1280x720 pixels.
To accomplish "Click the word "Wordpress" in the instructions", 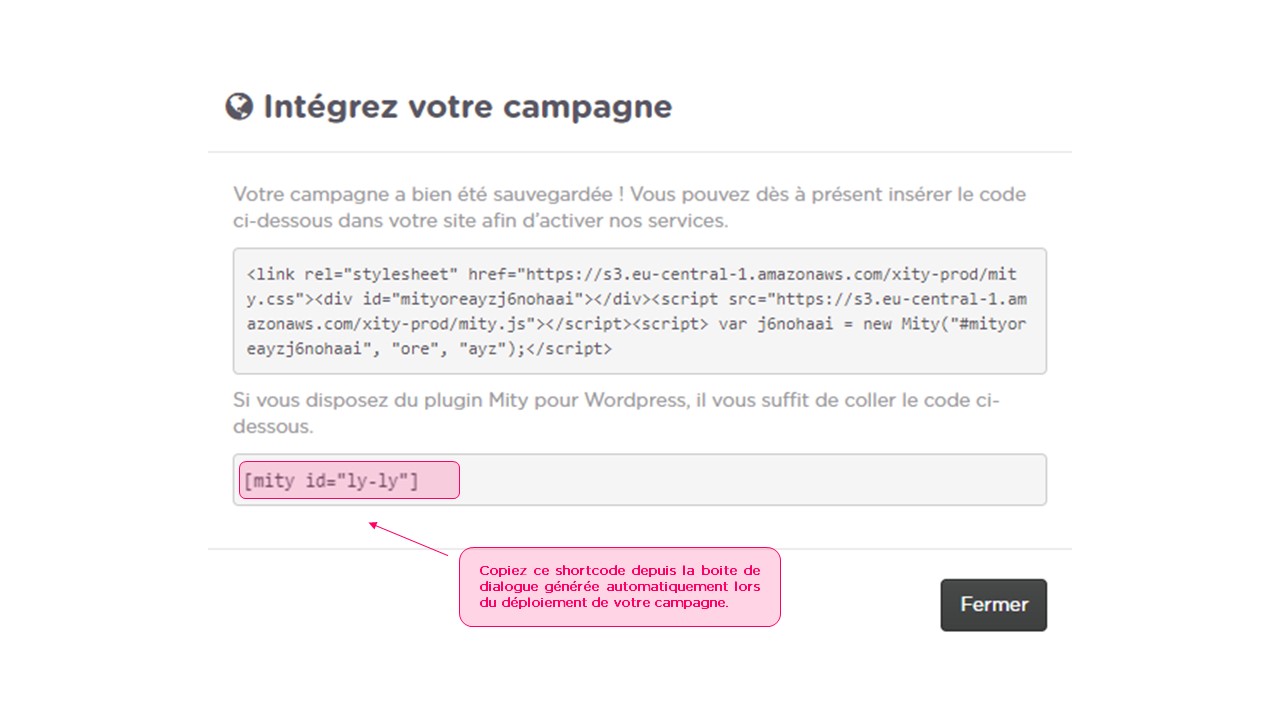I will (634, 401).
